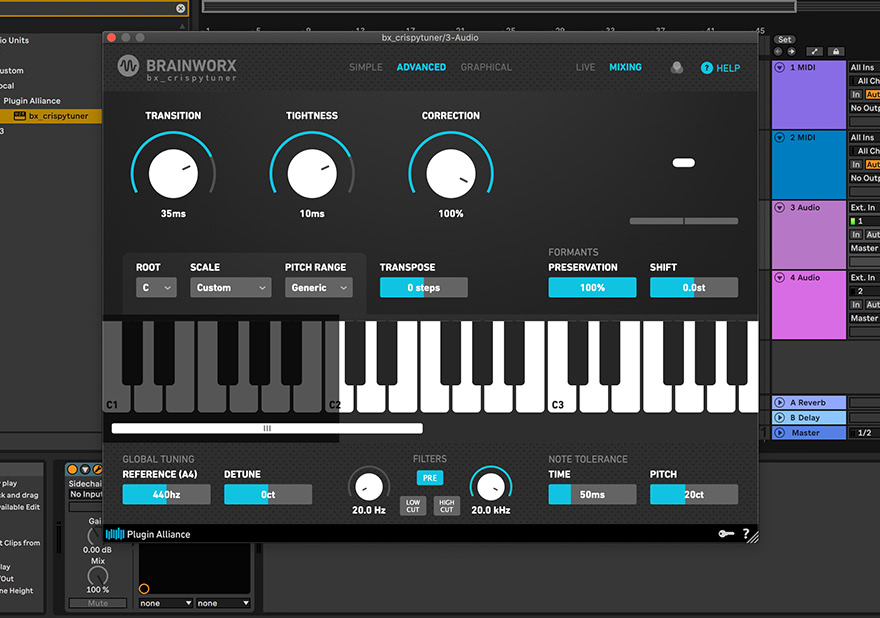Open the Brainworx user account icon

[x=676, y=67]
